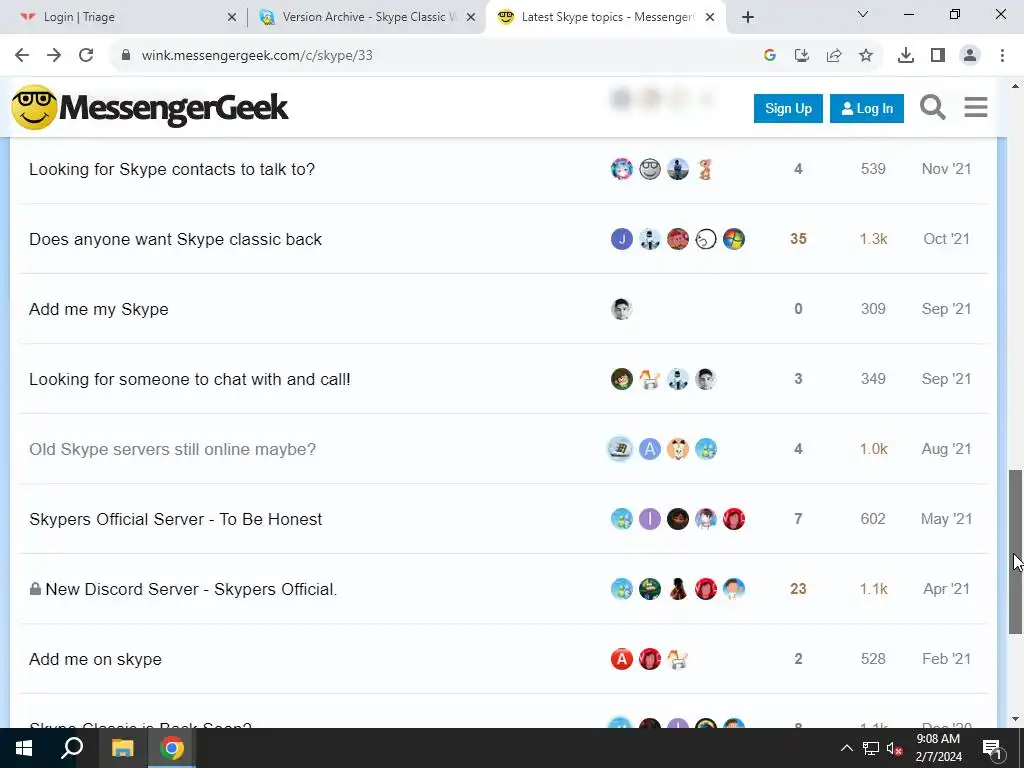
Task: Open Chrome downloads icon
Action: (906, 56)
